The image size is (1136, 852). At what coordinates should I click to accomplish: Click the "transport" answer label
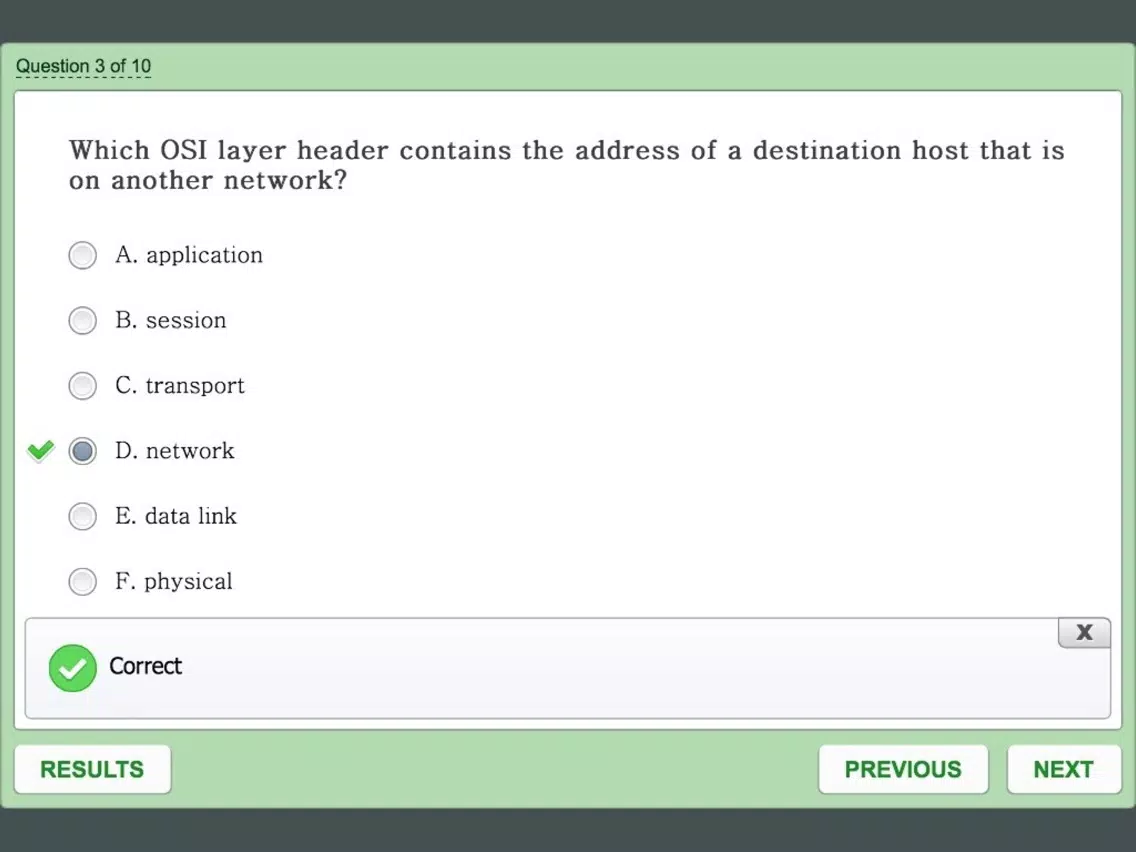point(195,386)
